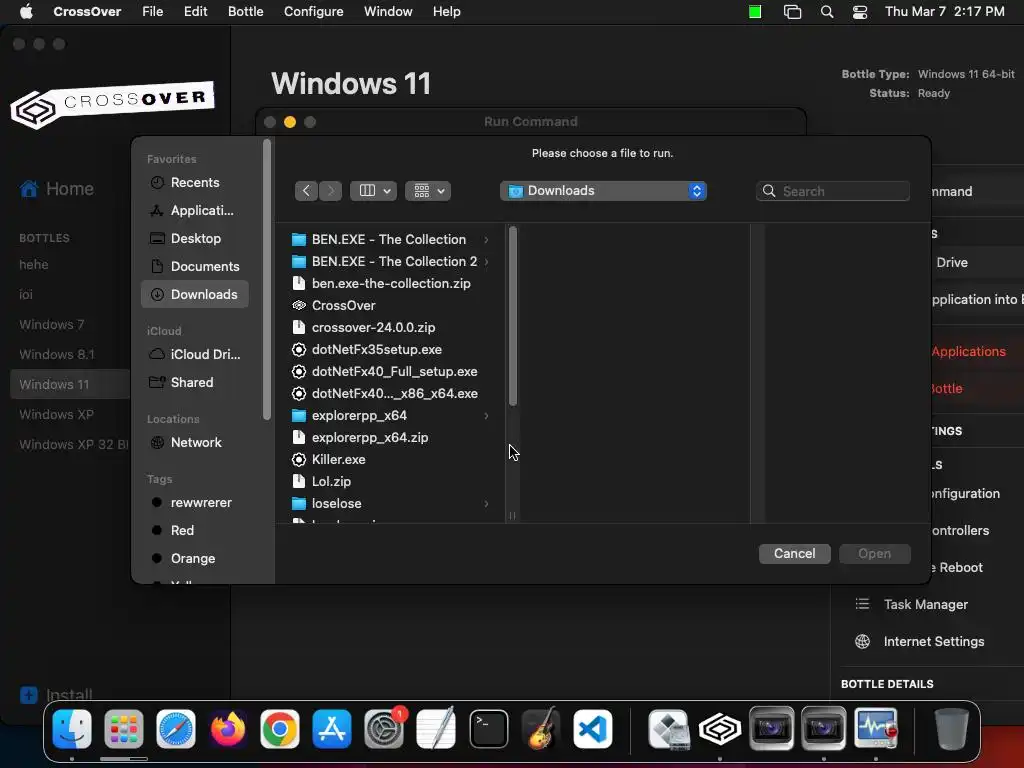
Task: Select the Orange tag
Action: click(195, 558)
